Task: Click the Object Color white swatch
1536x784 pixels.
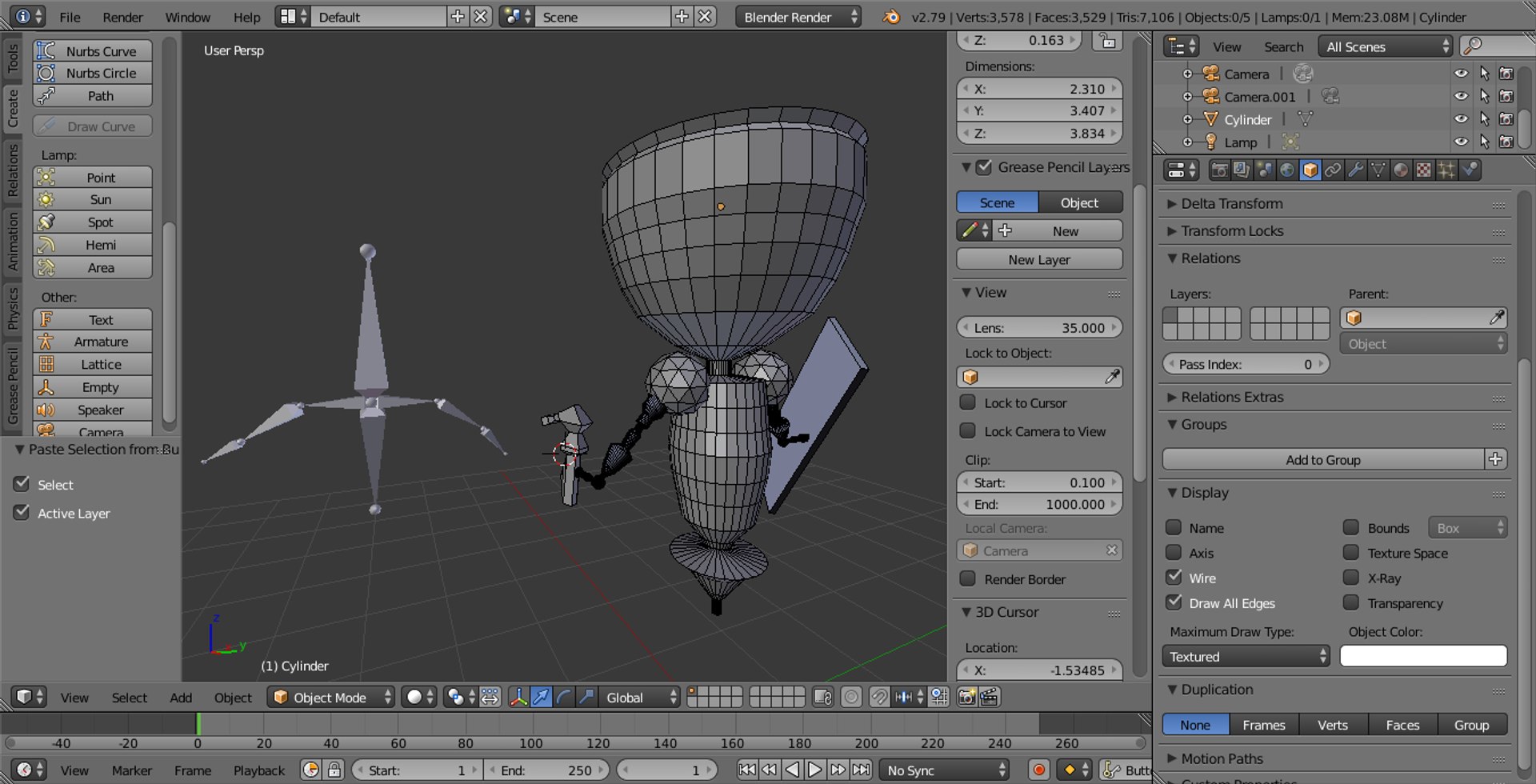Action: point(1423,656)
